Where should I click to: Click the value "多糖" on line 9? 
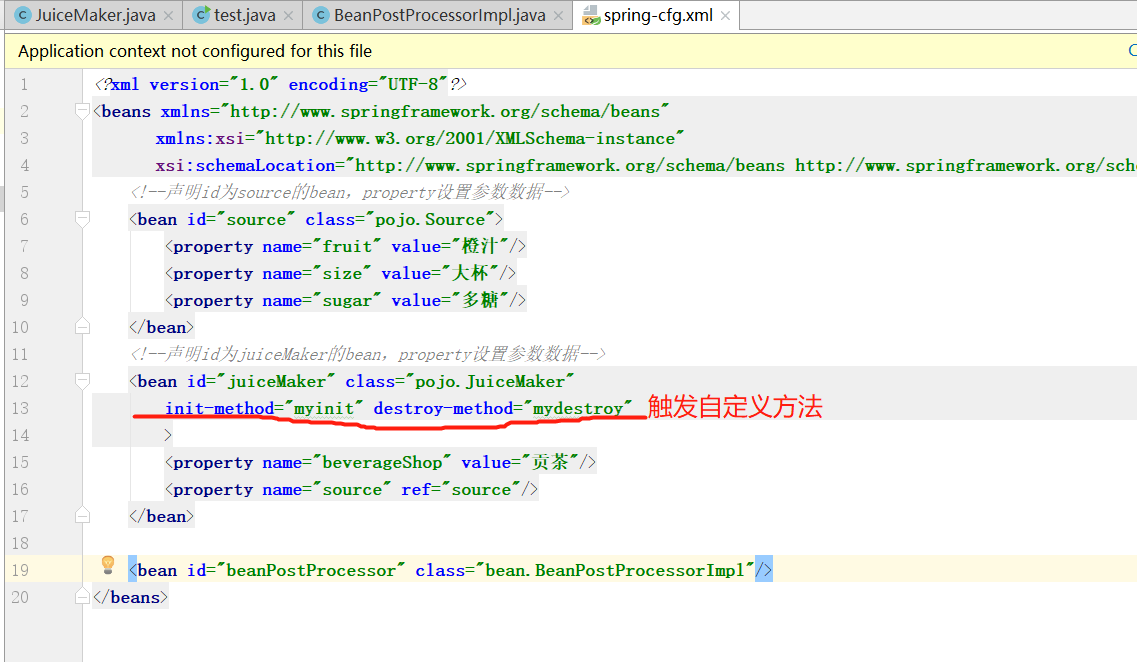[480, 300]
